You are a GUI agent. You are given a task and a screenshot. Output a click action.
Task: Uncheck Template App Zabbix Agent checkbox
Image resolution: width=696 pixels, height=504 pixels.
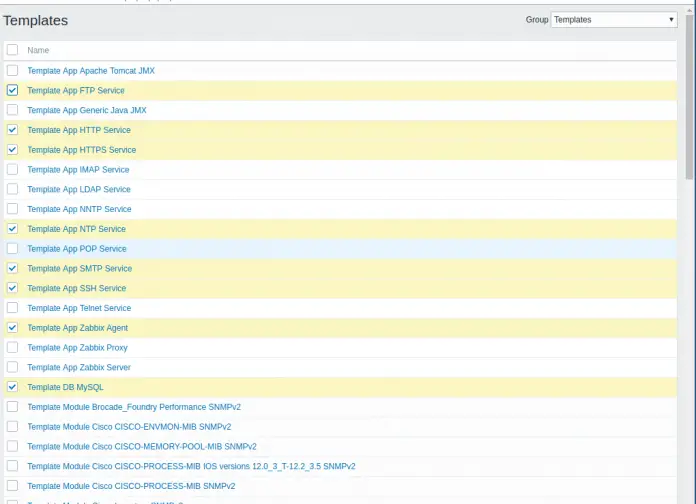click(12, 328)
